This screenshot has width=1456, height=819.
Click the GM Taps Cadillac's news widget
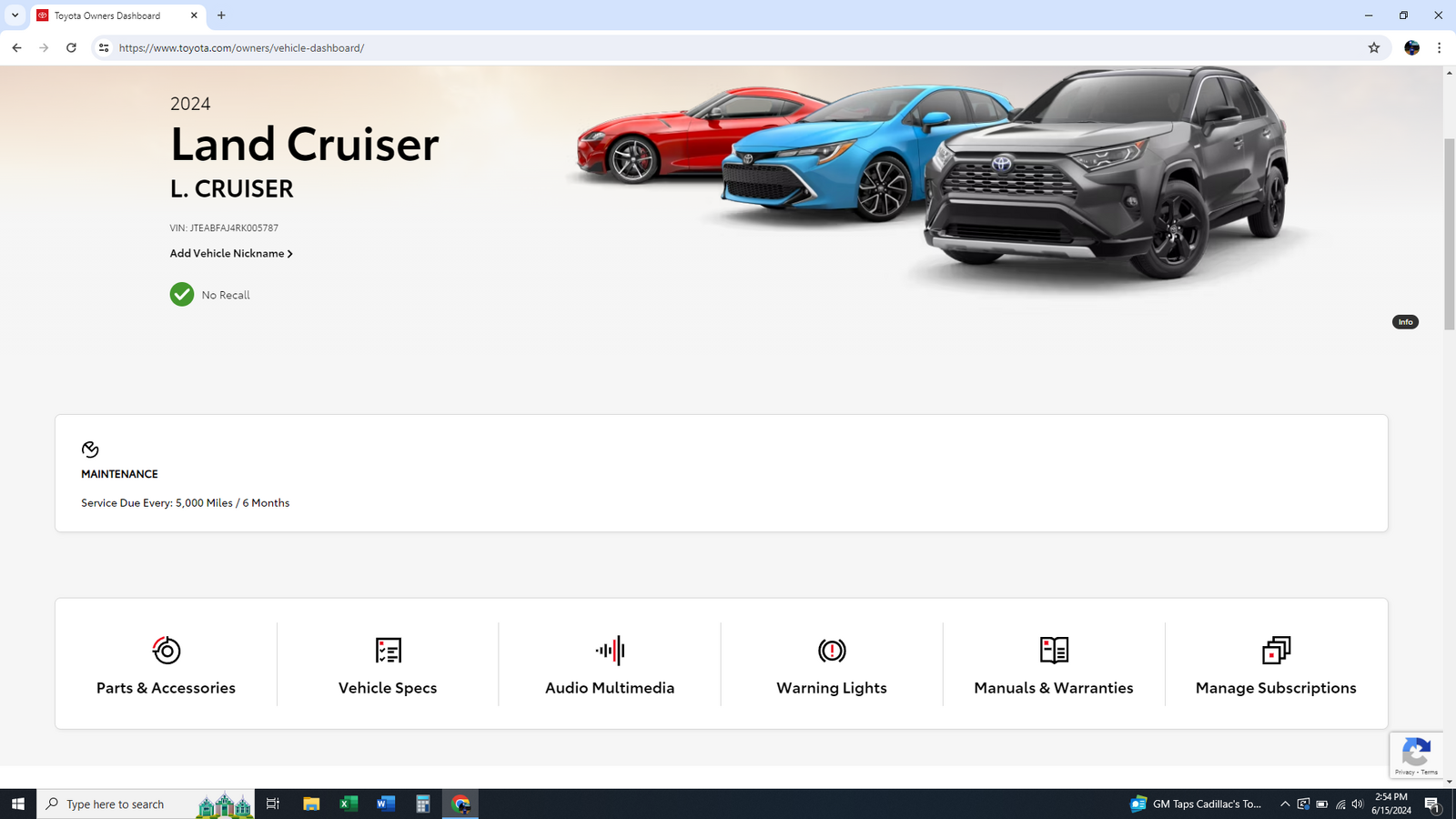tap(1196, 804)
